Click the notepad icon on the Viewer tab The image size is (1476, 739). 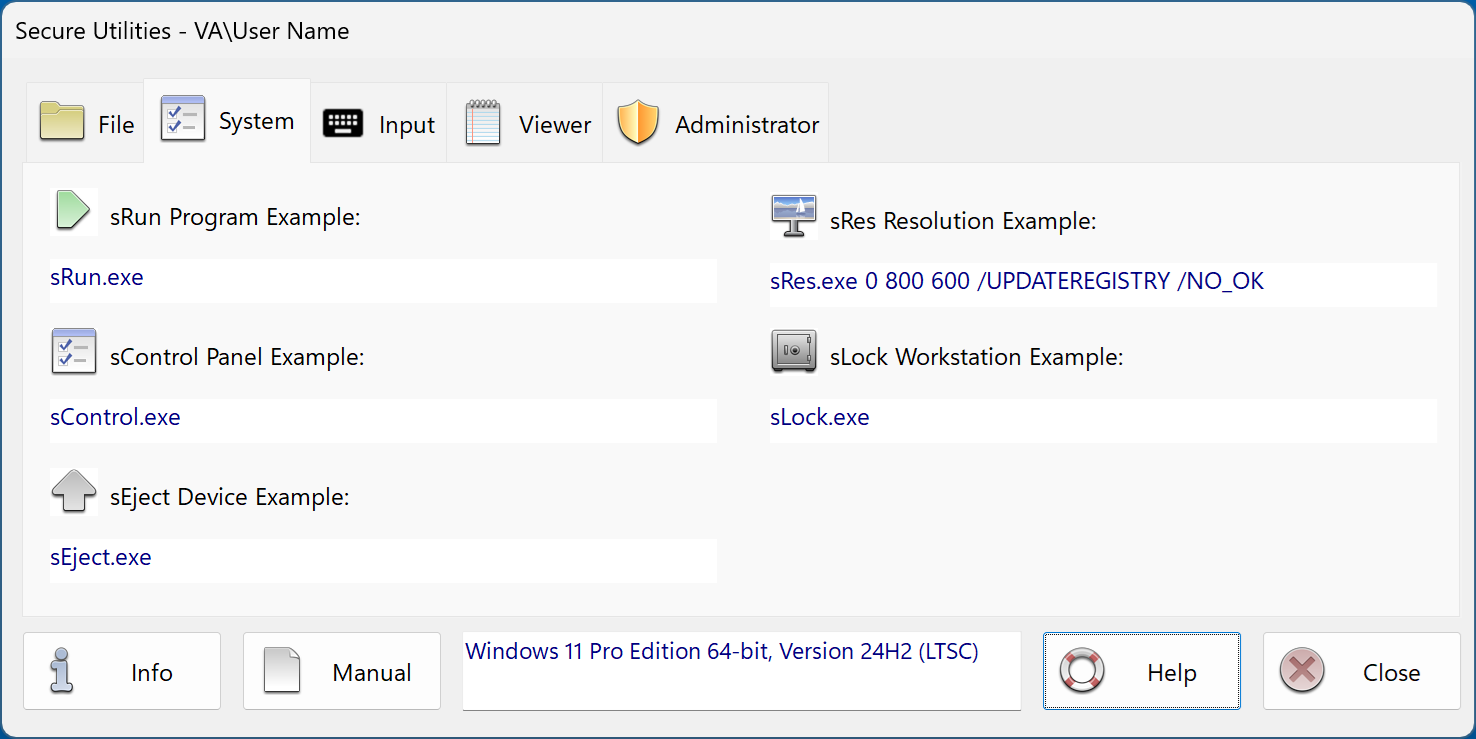(483, 122)
